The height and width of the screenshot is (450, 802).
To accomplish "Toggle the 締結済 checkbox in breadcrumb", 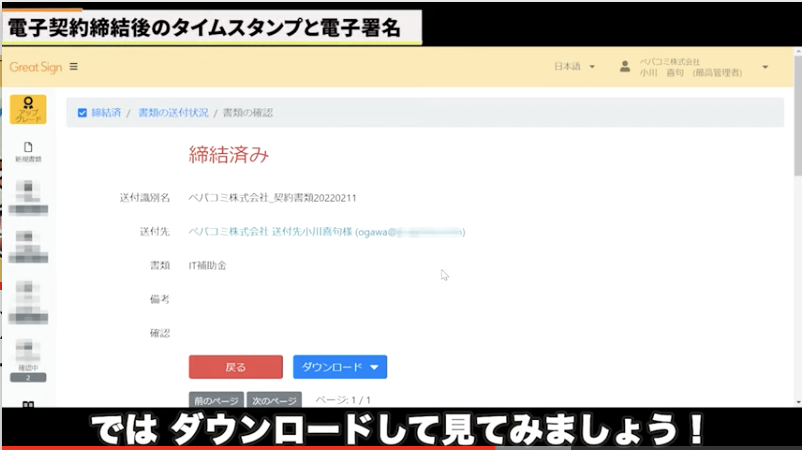I will coord(82,113).
